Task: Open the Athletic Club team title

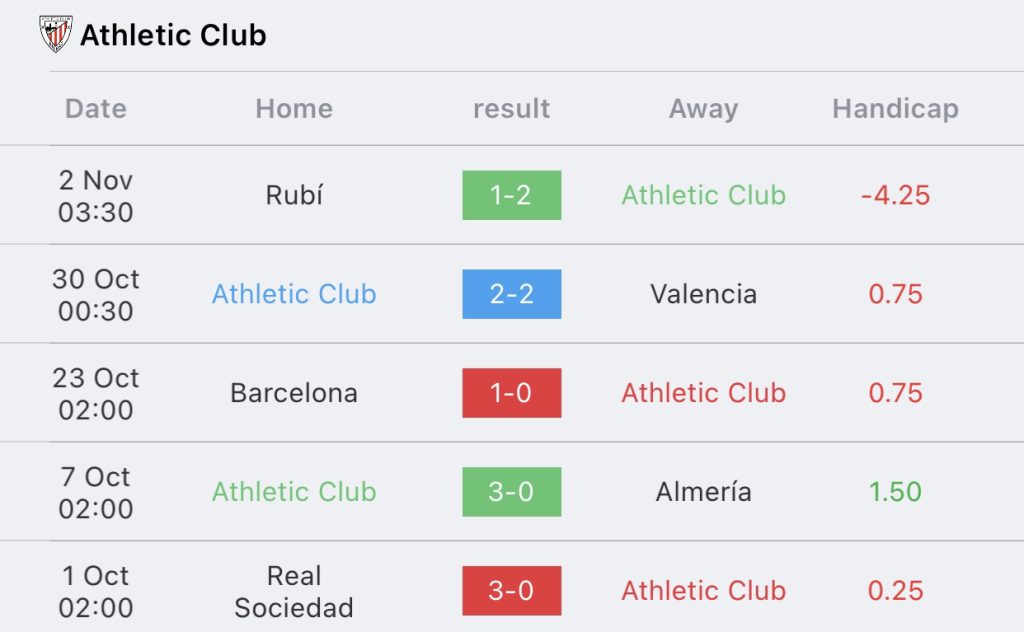Action: click(x=173, y=35)
